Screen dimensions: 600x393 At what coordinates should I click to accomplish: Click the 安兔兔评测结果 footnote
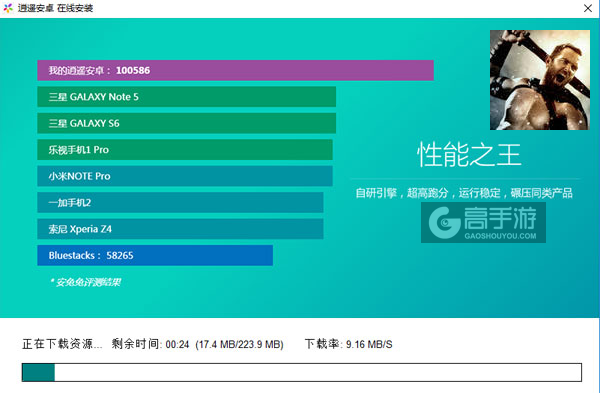pyautogui.click(x=85, y=282)
